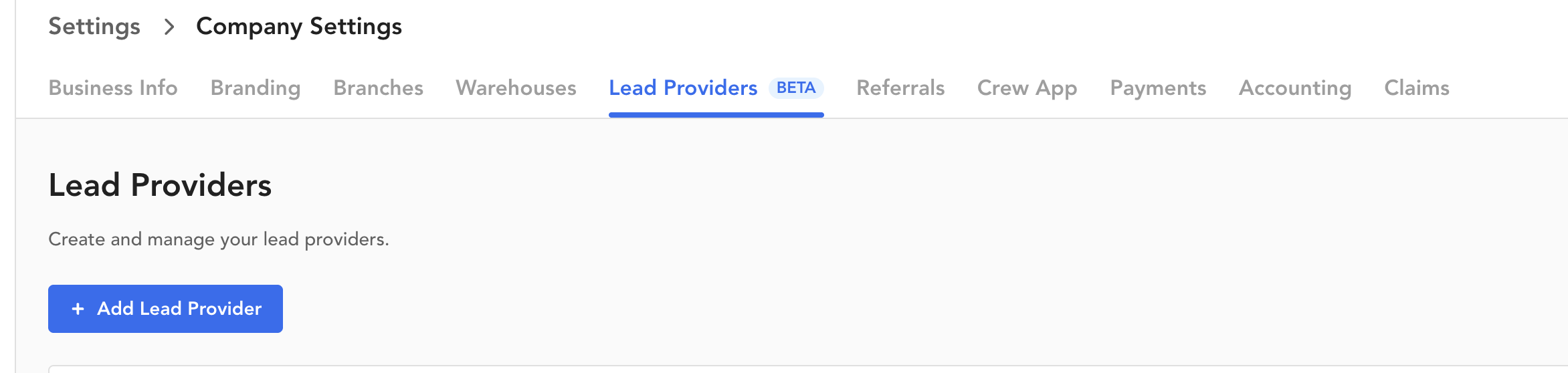Switch to the Branding tab

tap(256, 88)
